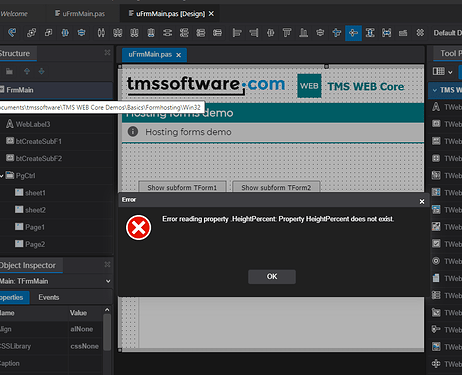Click the Align tops toolbar icon

coord(287,33)
